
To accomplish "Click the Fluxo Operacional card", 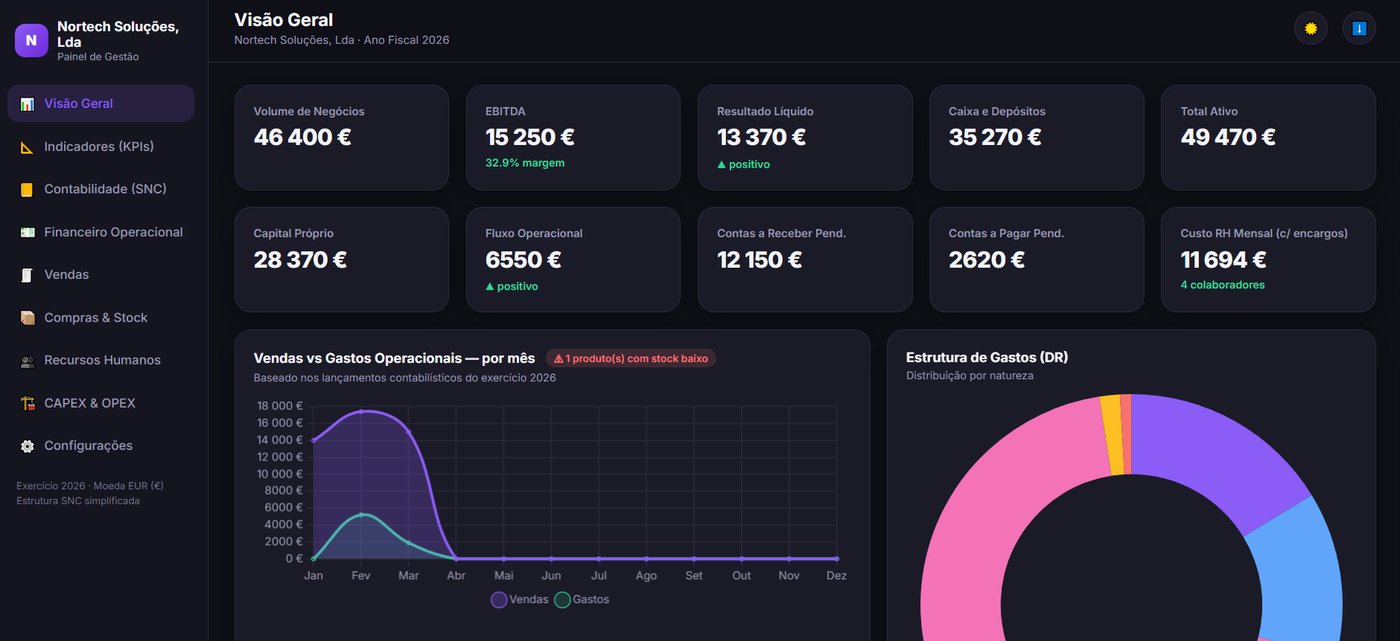I will click(x=573, y=259).
